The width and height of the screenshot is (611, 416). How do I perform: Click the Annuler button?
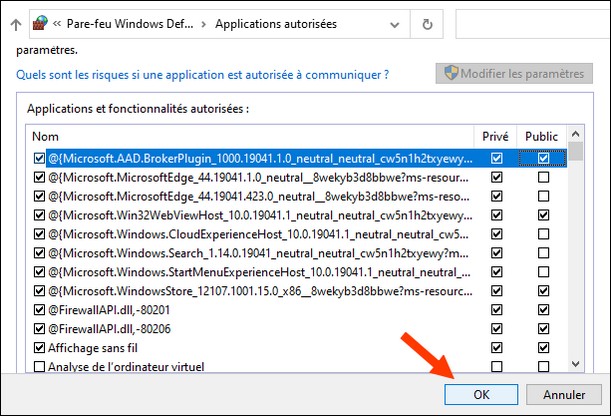564,394
